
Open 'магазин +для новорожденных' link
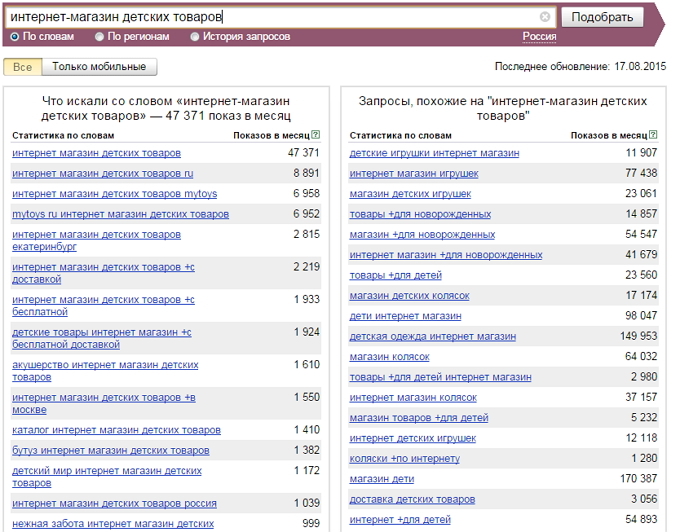(x=422, y=235)
